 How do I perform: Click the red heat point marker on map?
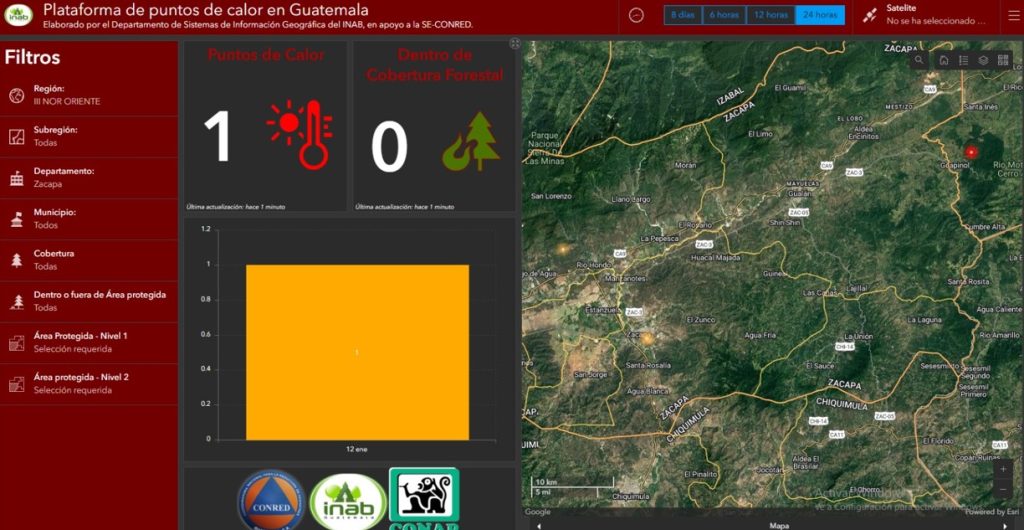(x=970, y=151)
